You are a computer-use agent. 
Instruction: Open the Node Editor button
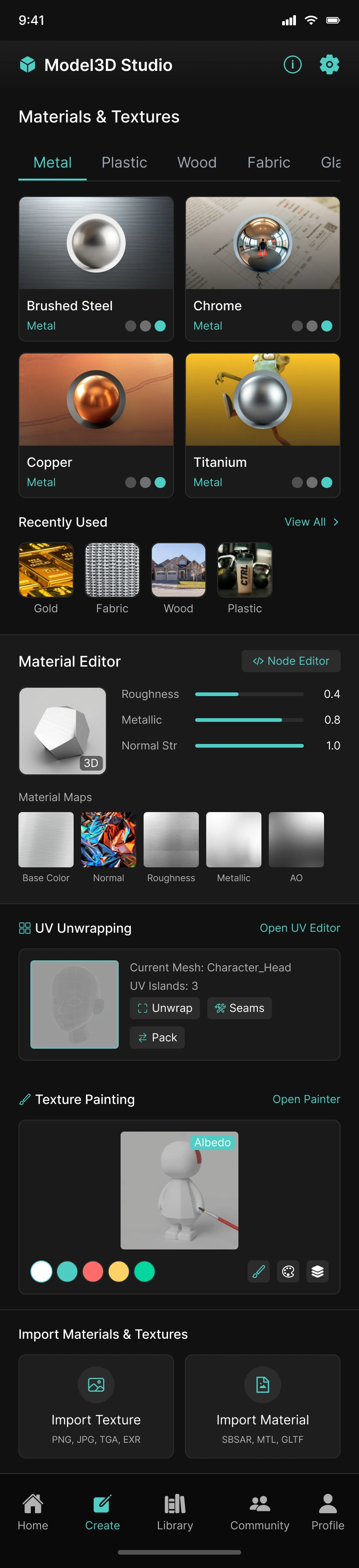pos(291,661)
